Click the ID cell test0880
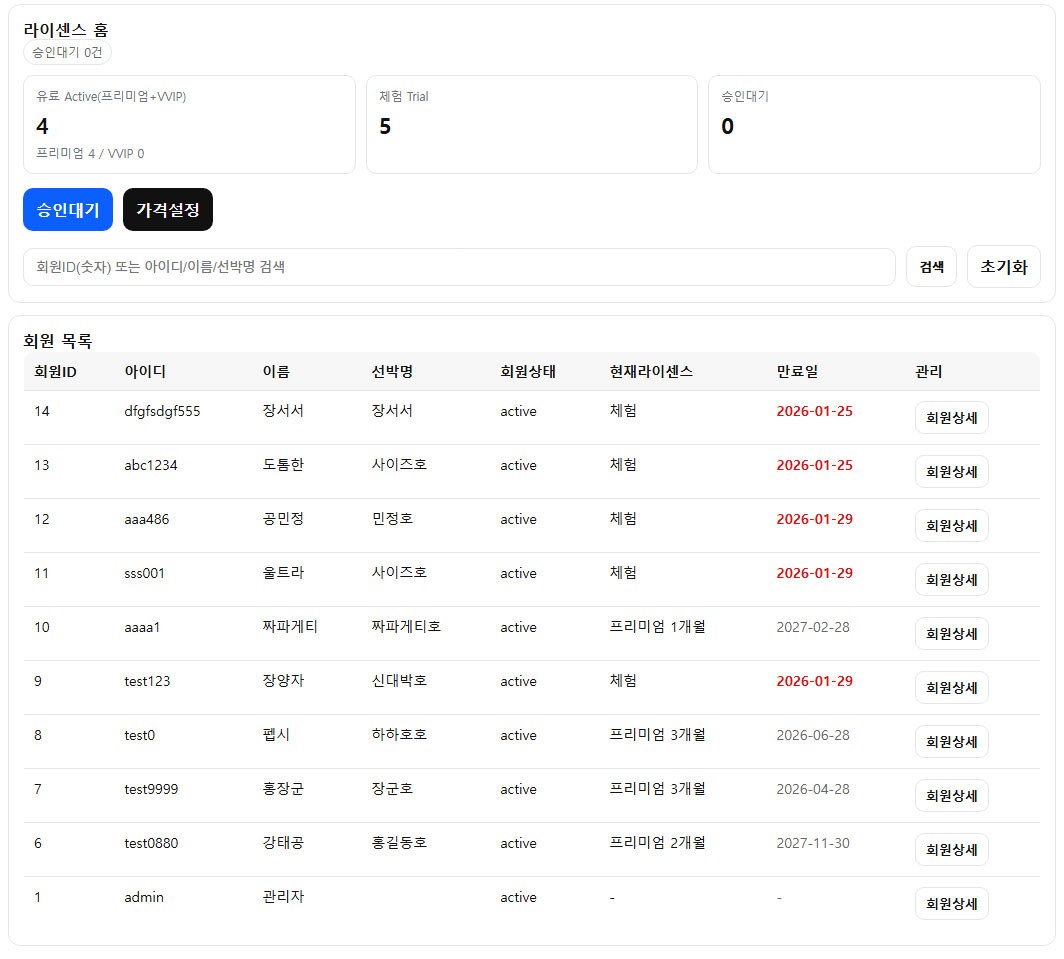Viewport: 1064px width, 959px height. pyautogui.click(x=151, y=843)
